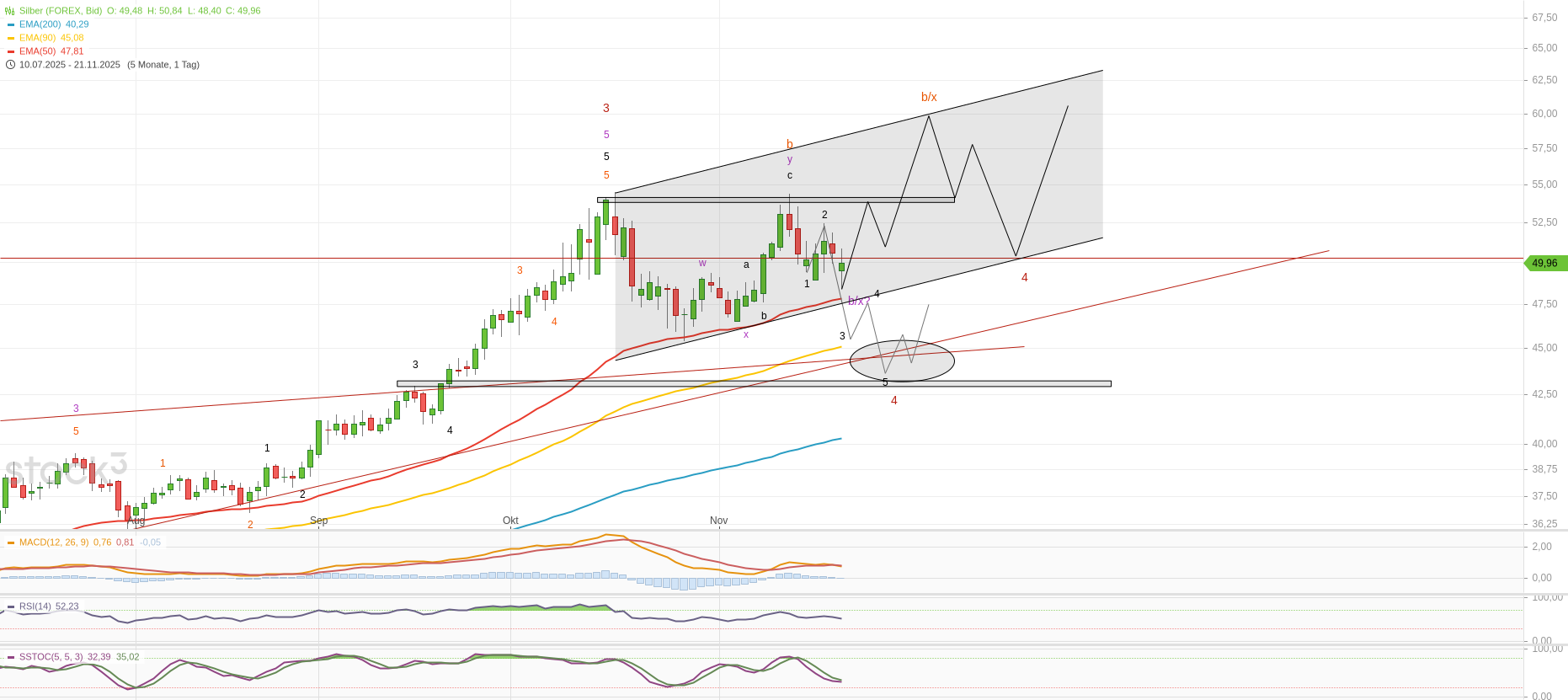This screenshot has width=1568, height=700.
Task: Click the orange MACD legend marker
Action: pyautogui.click(x=11, y=542)
